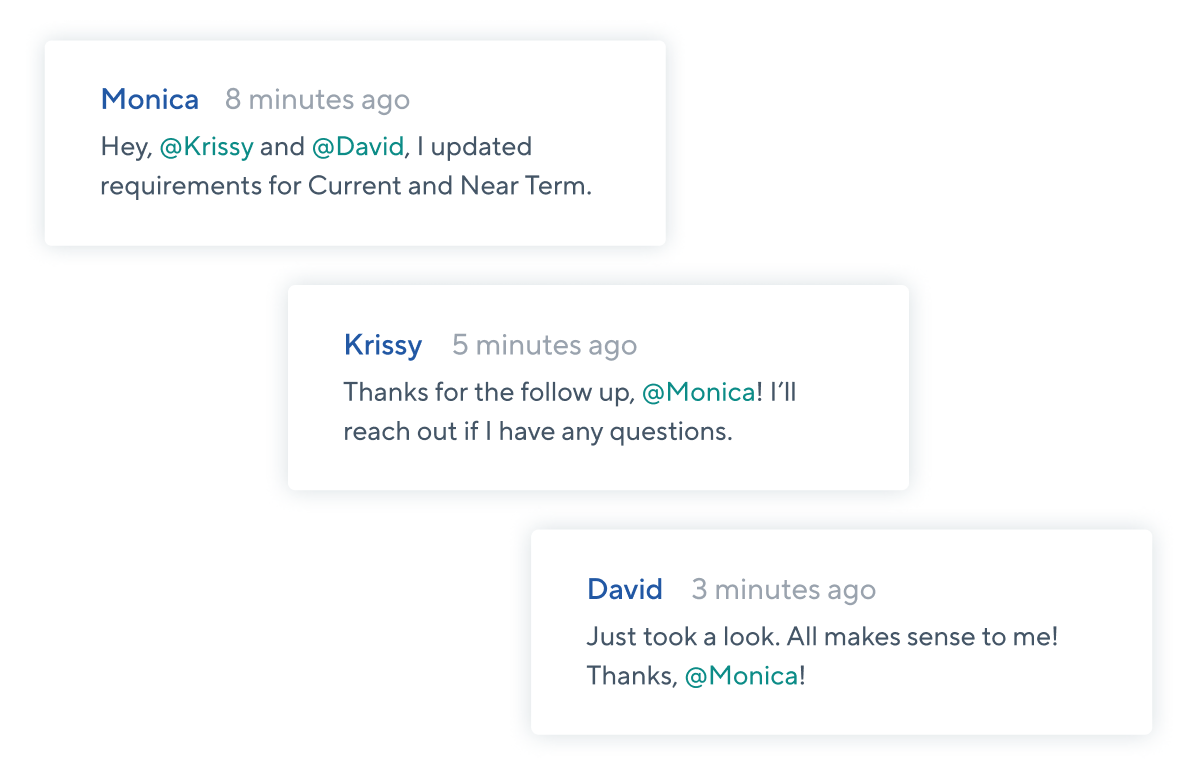Click the "reach out if I have any questions" line

tap(538, 432)
